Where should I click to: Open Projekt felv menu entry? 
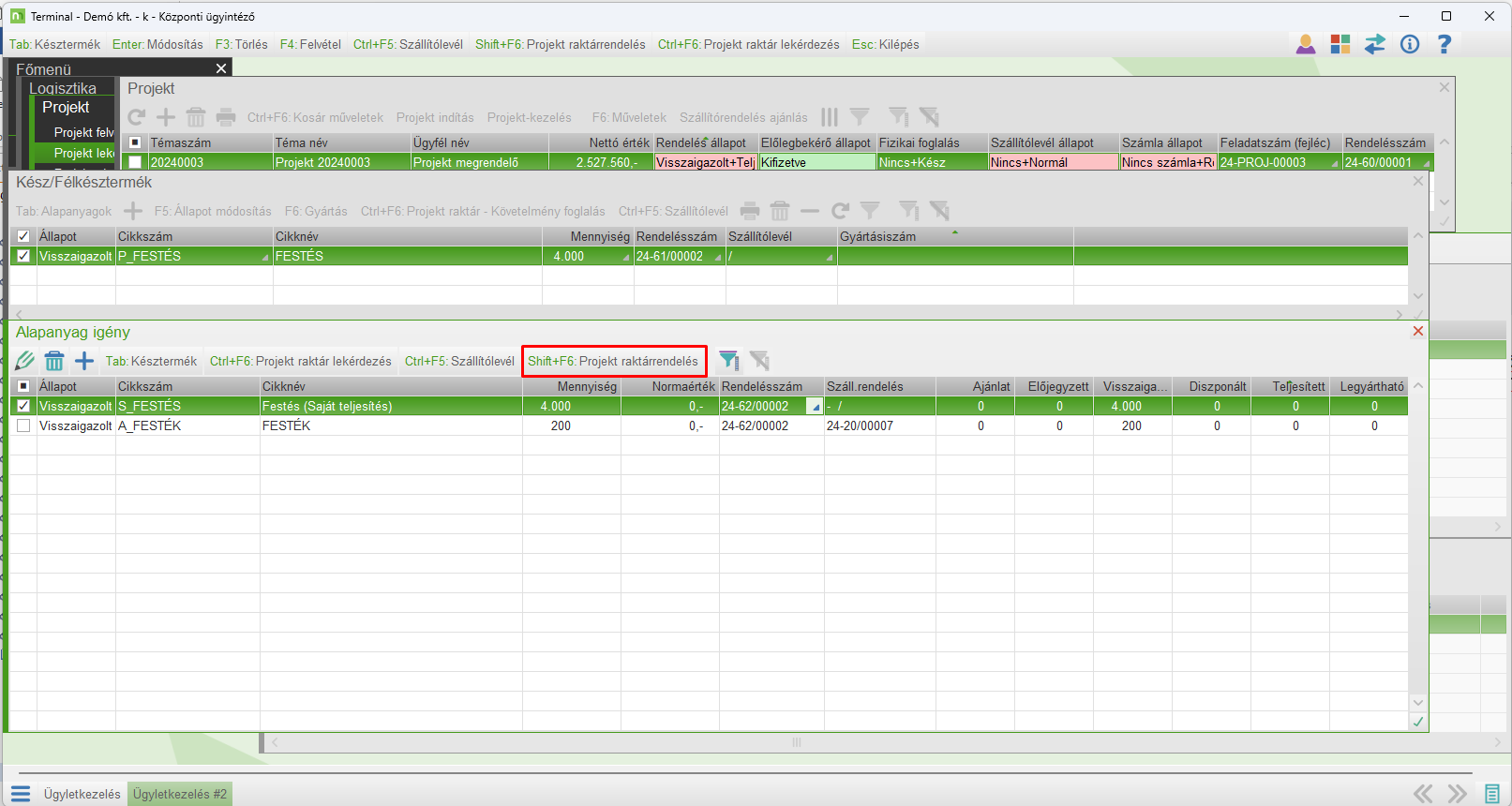(84, 132)
